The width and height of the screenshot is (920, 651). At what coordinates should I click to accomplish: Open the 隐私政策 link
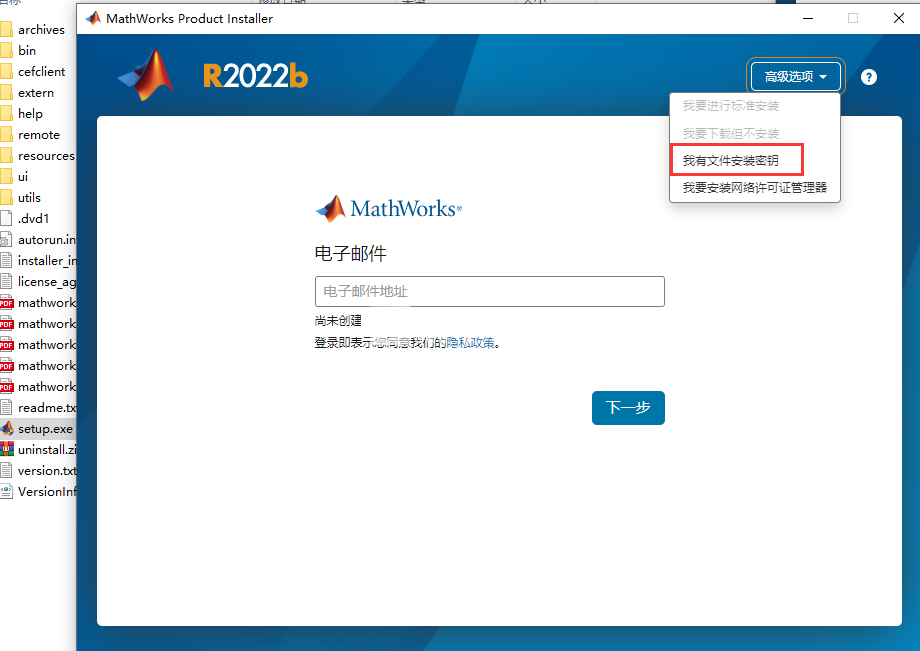click(x=470, y=343)
